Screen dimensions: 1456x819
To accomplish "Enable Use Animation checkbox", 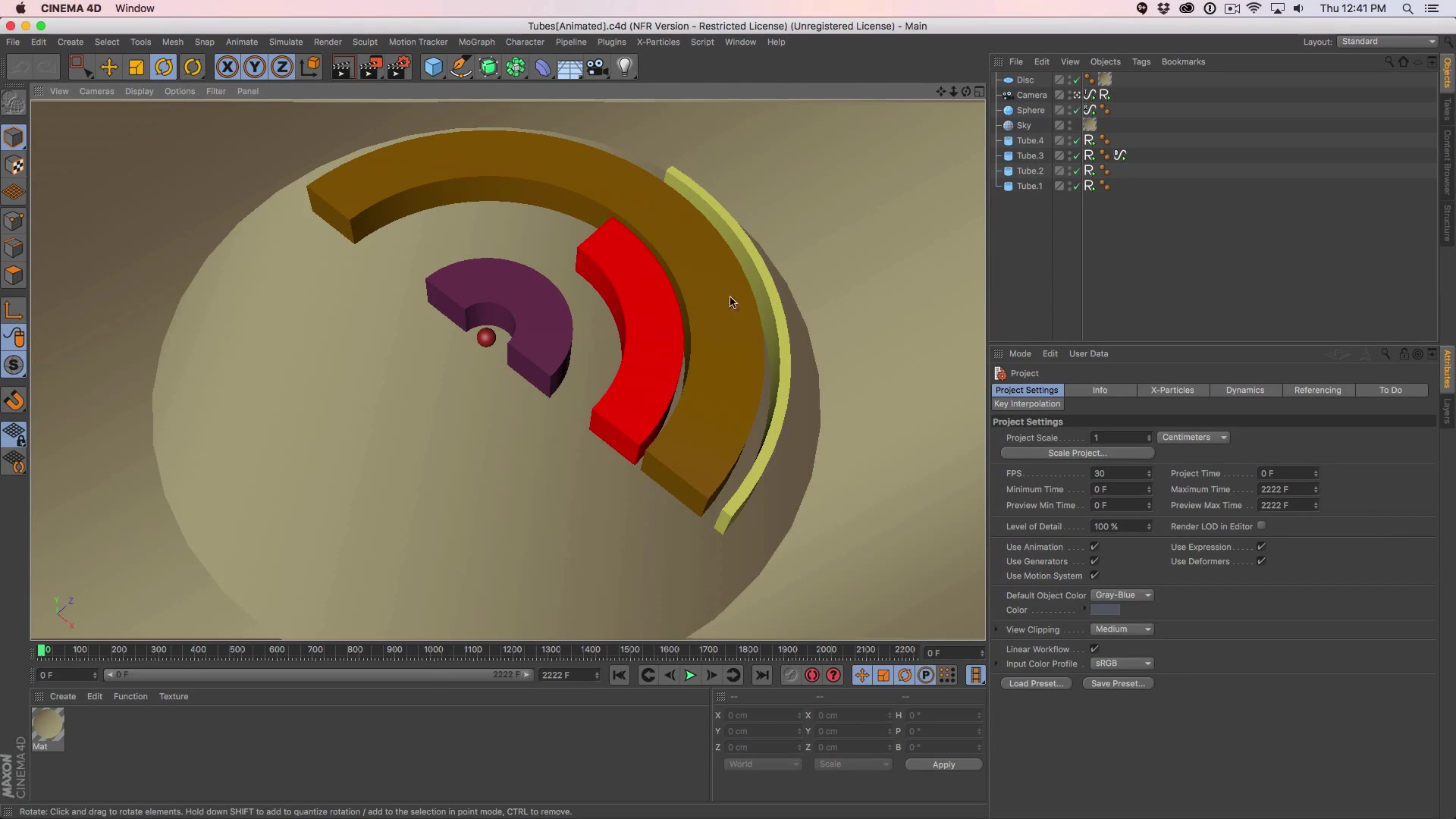I will (x=1094, y=546).
